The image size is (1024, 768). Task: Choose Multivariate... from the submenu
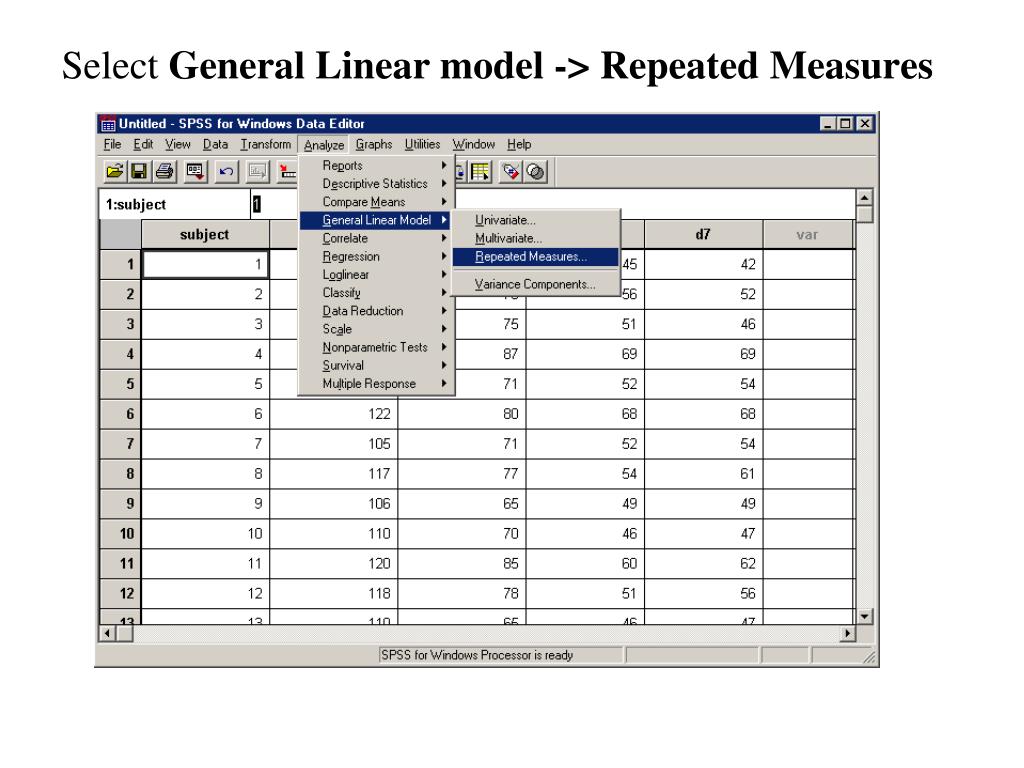(x=536, y=238)
